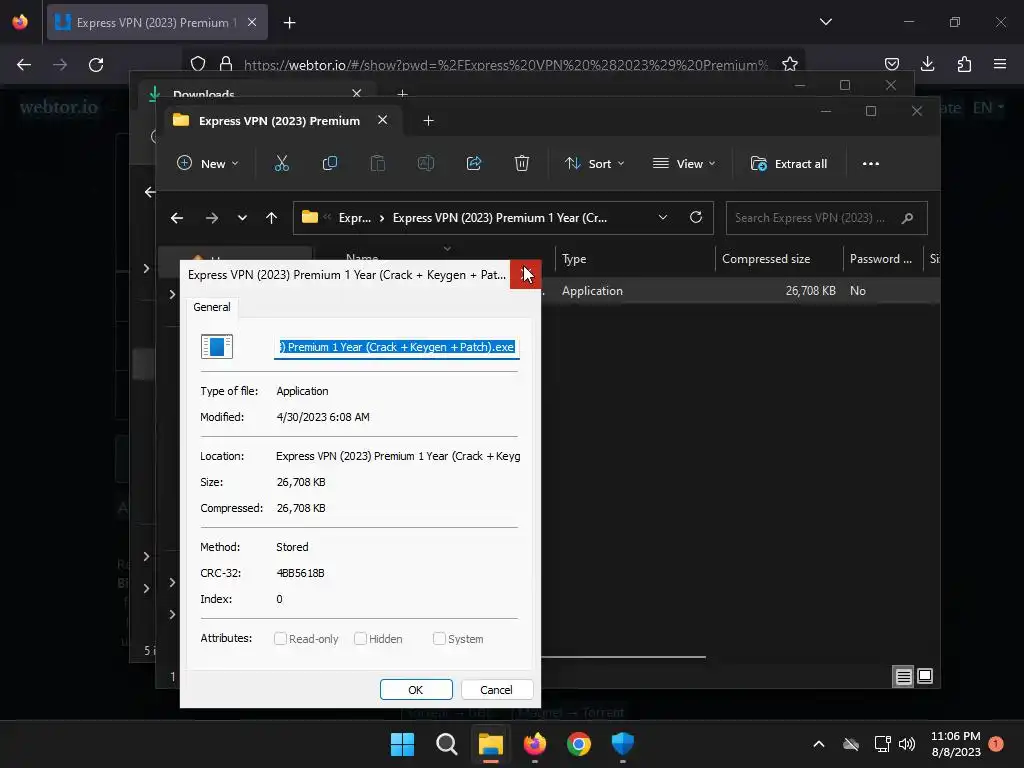Open Firefox Pocket save icon

point(891,64)
